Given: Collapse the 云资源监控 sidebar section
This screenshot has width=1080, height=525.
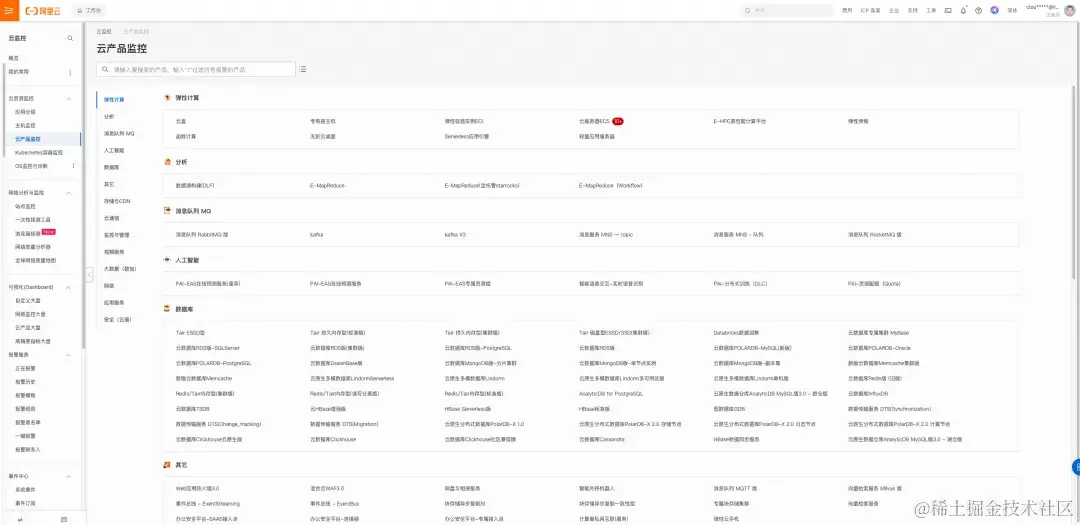Looking at the screenshot, I should (68, 99).
